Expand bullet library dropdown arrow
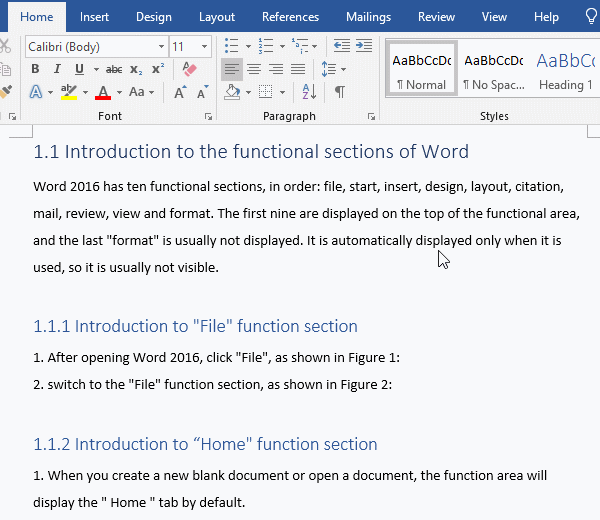This screenshot has width=600, height=520. click(x=248, y=47)
